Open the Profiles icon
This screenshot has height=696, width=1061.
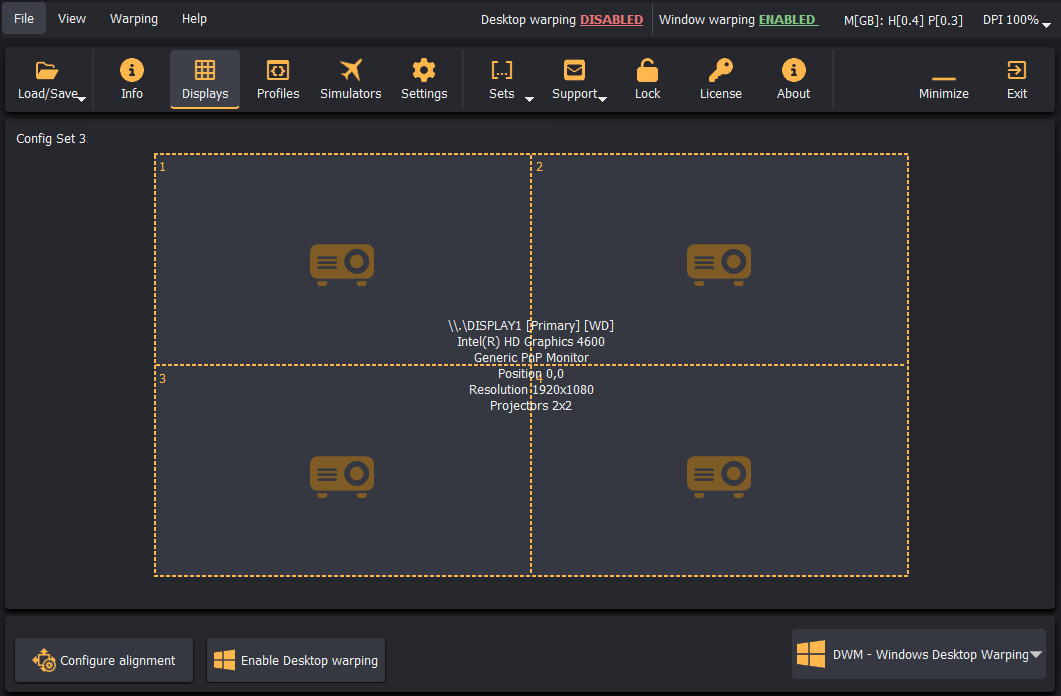coord(277,70)
